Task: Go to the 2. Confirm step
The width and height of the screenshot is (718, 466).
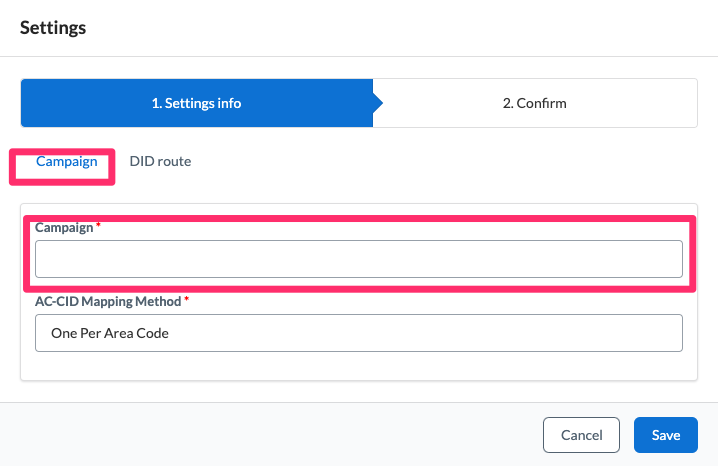Action: click(x=535, y=103)
